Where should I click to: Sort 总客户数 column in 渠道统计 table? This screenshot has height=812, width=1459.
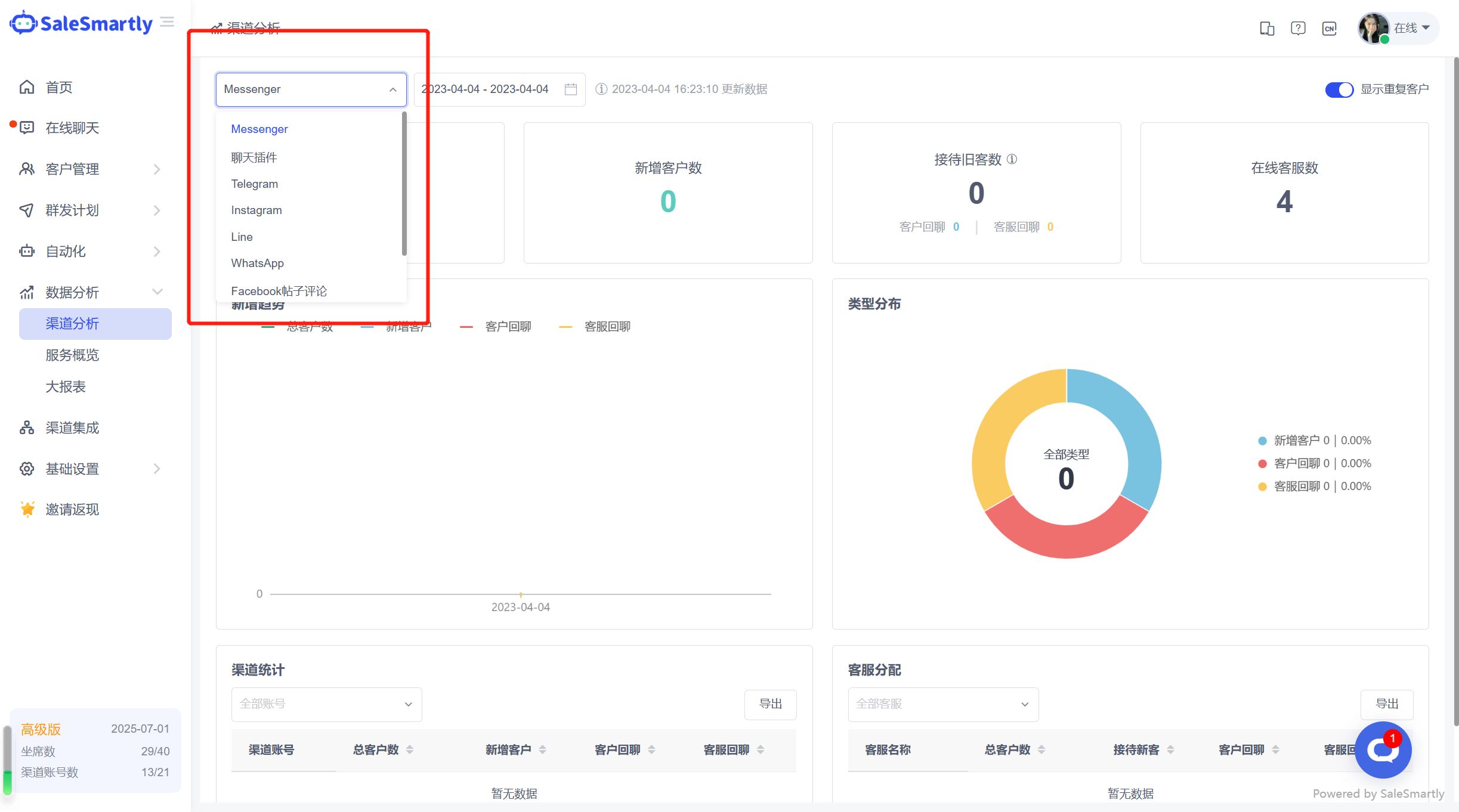(x=410, y=750)
